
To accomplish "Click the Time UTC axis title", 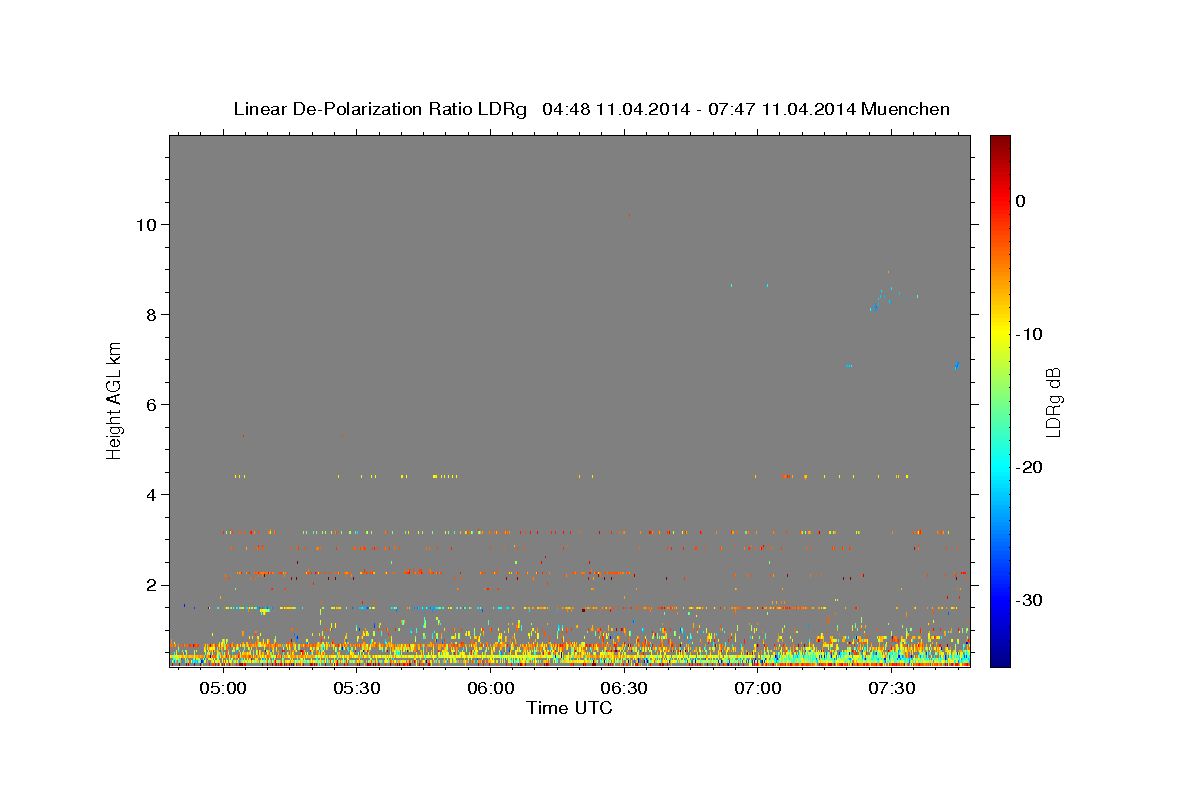I will click(569, 708).
